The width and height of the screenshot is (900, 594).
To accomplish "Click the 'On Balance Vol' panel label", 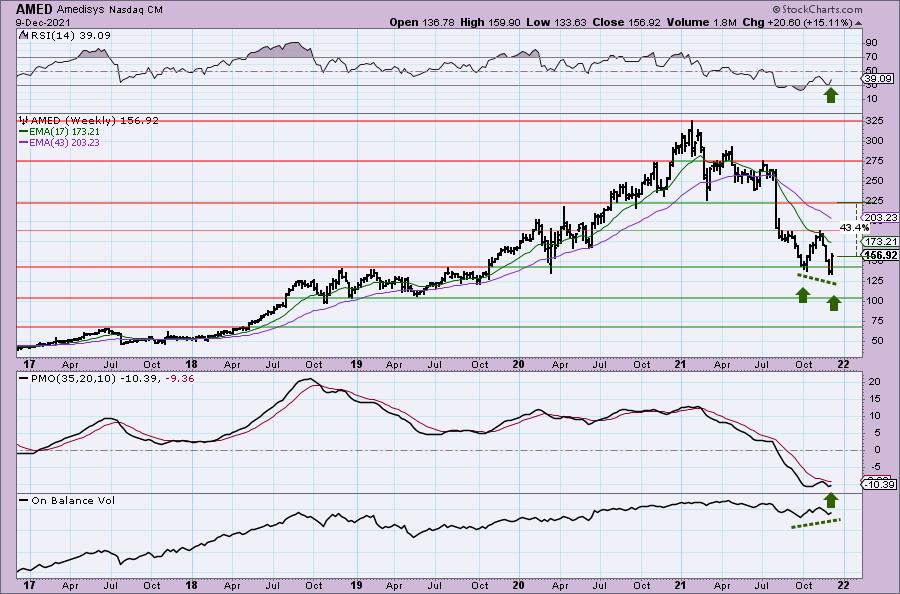I will pos(73,500).
